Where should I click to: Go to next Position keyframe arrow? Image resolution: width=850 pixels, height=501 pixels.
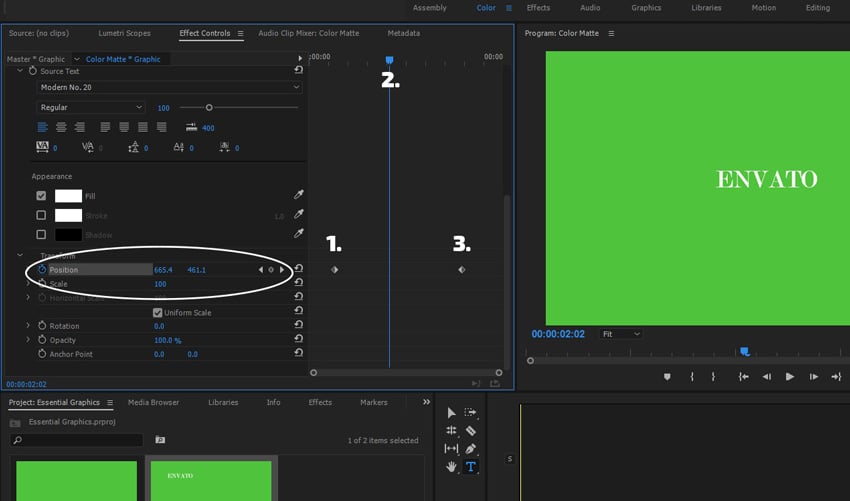click(x=282, y=270)
